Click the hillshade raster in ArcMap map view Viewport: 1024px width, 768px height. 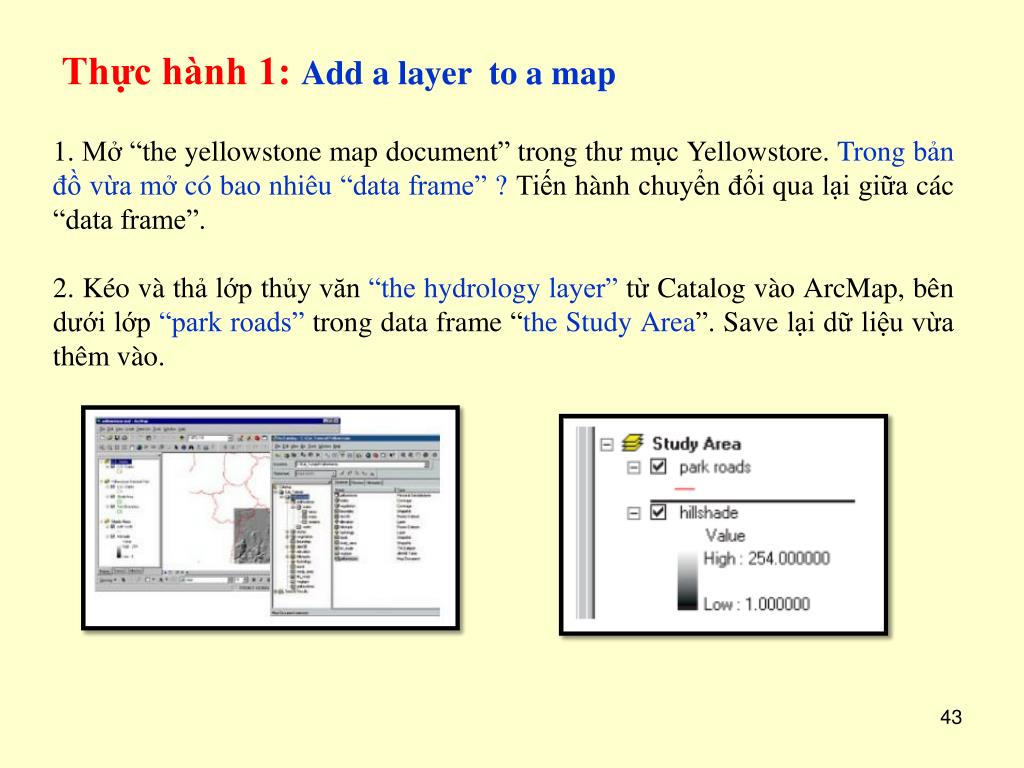(x=251, y=536)
